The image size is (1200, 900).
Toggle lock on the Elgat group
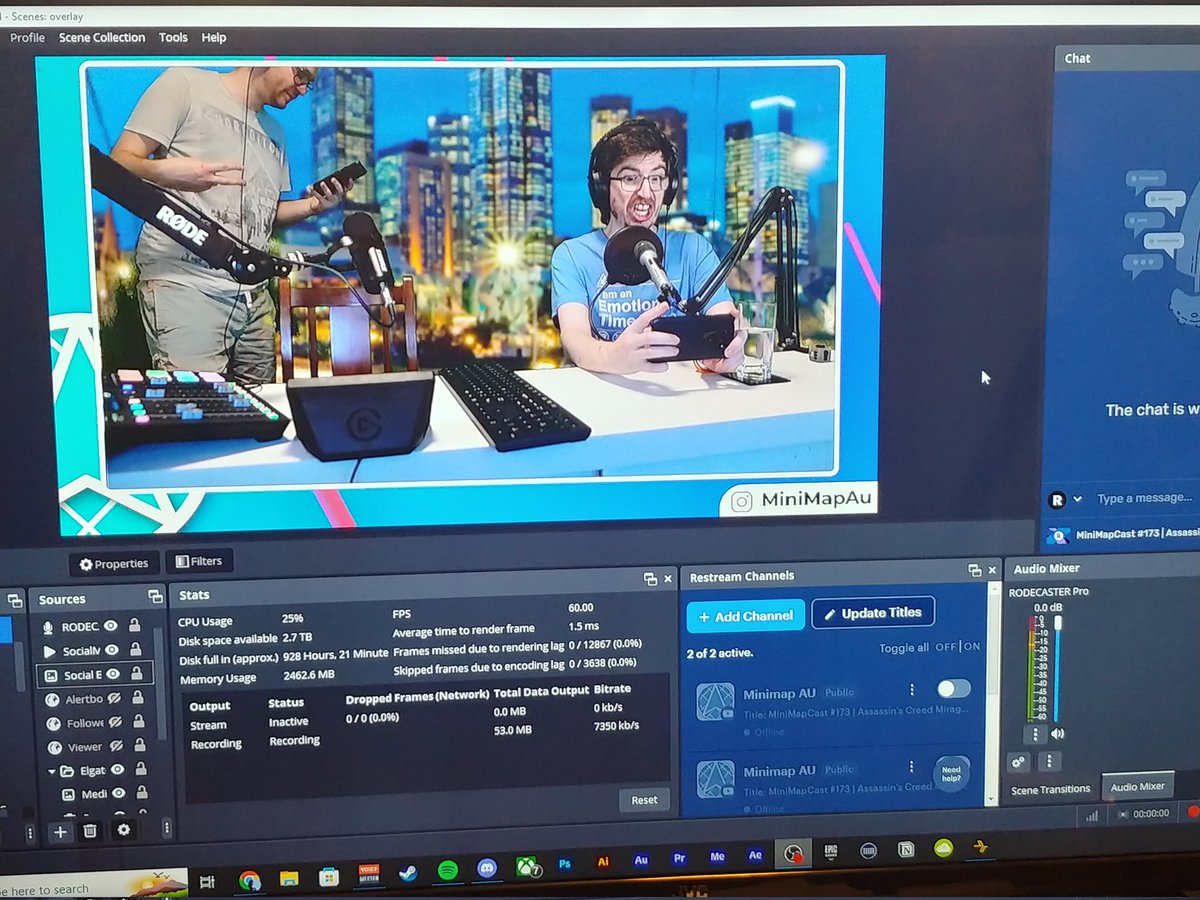coord(141,769)
